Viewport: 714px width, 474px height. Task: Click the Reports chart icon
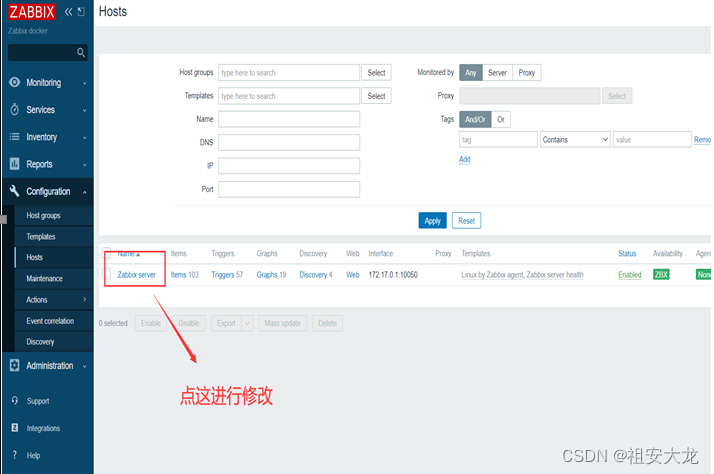15,164
